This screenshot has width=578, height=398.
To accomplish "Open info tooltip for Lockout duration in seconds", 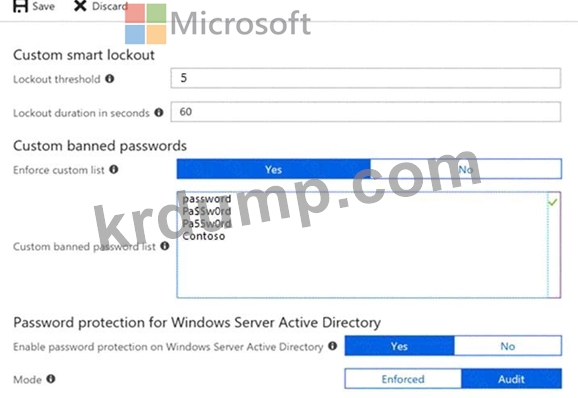I will click(159, 112).
